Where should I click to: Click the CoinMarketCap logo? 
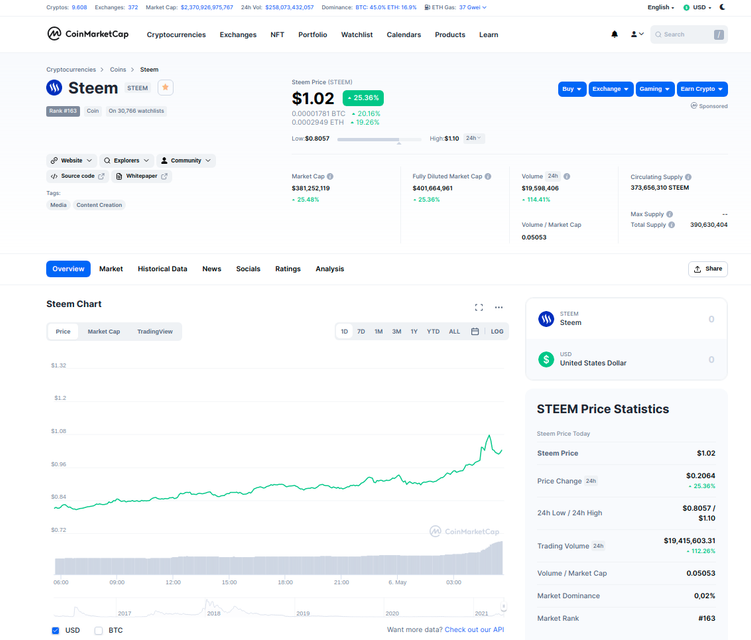pyautogui.click(x=88, y=34)
